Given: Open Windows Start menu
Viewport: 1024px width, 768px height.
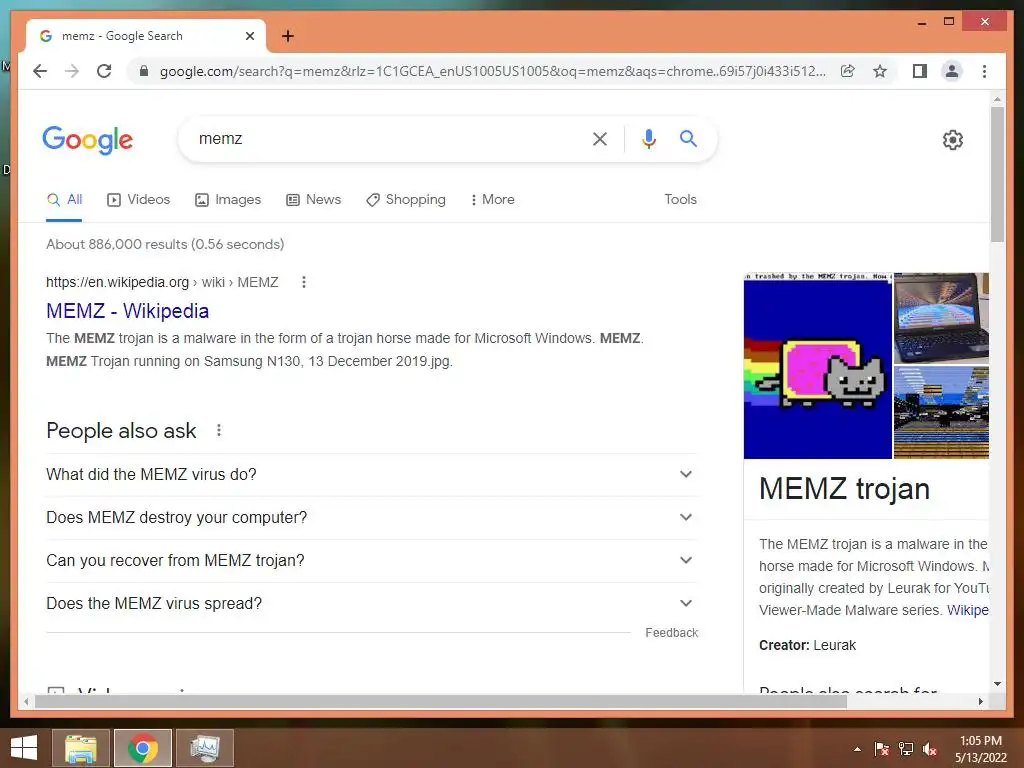Looking at the screenshot, I should (x=24, y=748).
